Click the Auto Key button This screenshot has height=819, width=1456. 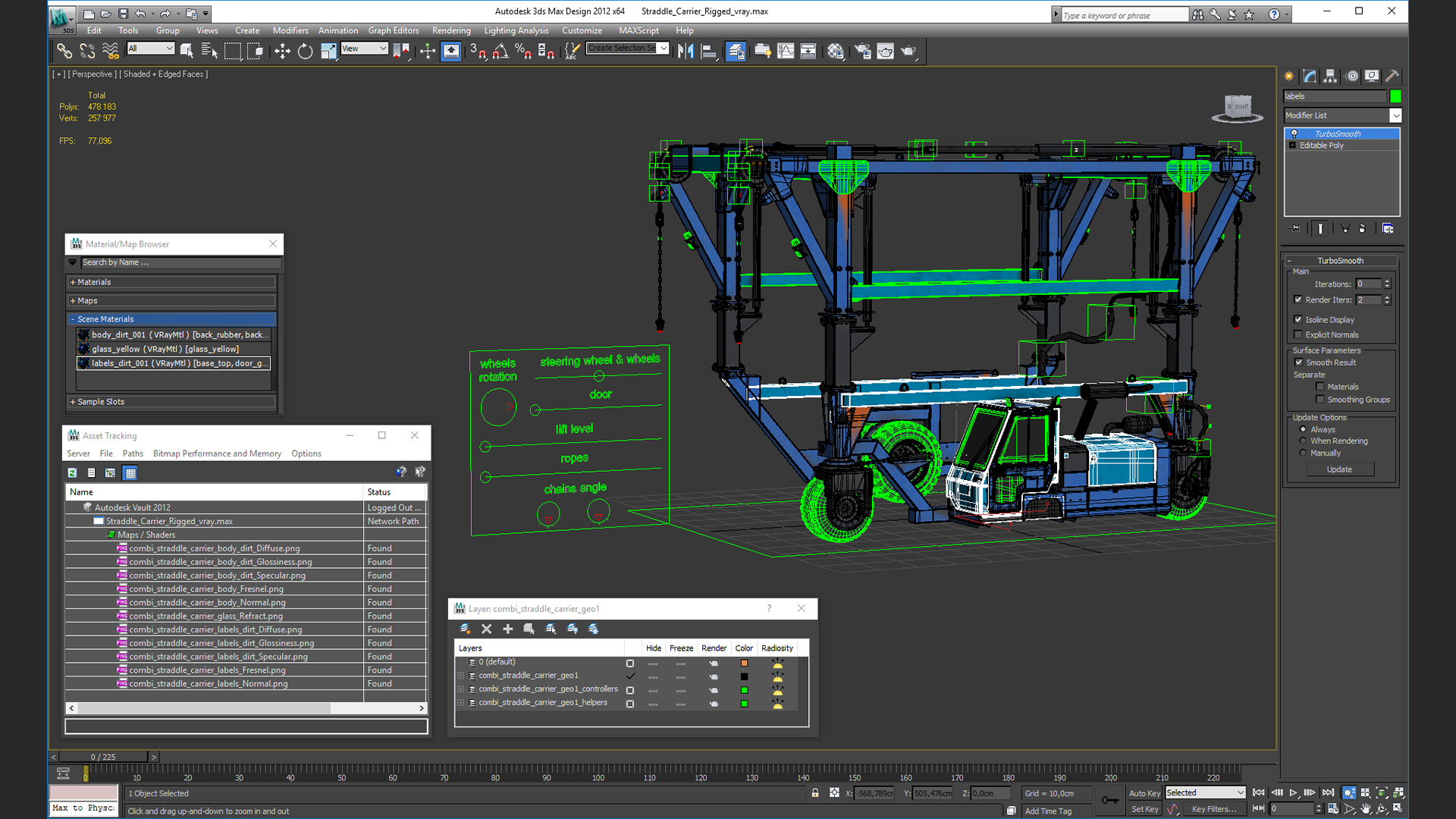[1144, 793]
